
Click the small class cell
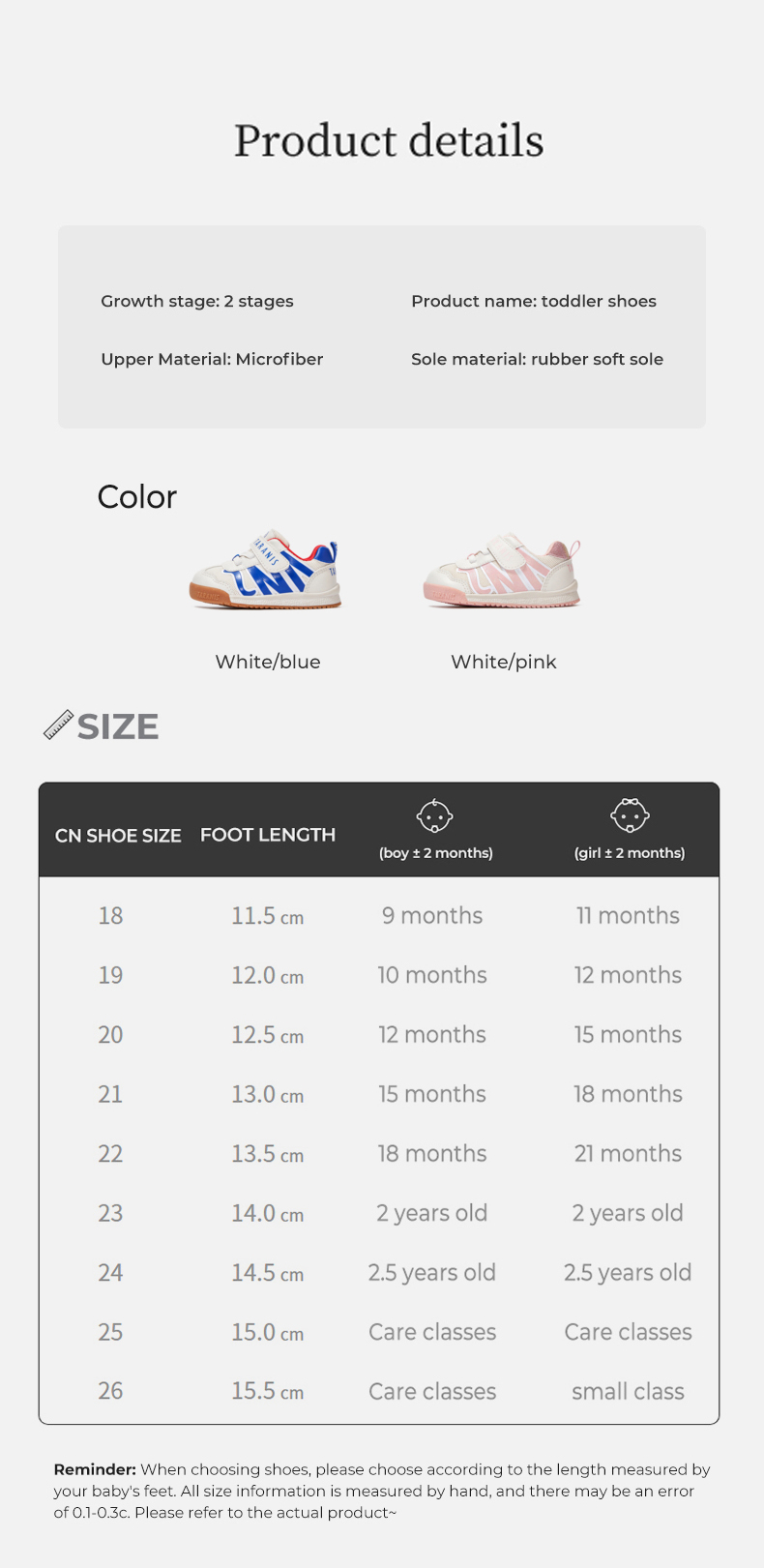[628, 1391]
